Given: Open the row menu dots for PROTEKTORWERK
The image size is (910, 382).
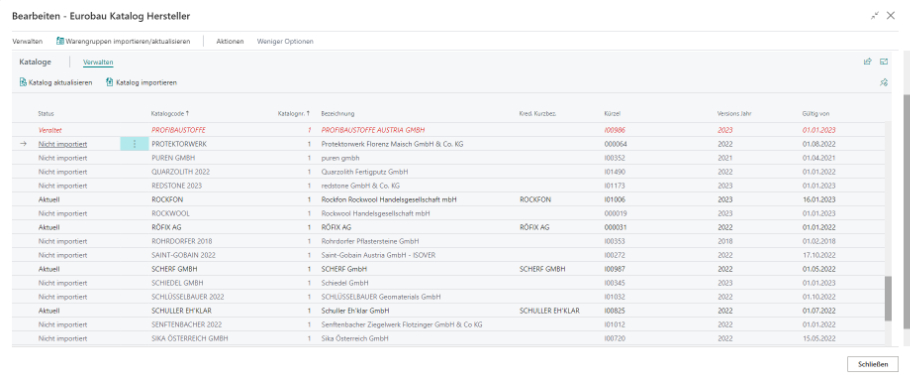Looking at the screenshot, I should pos(135,144).
